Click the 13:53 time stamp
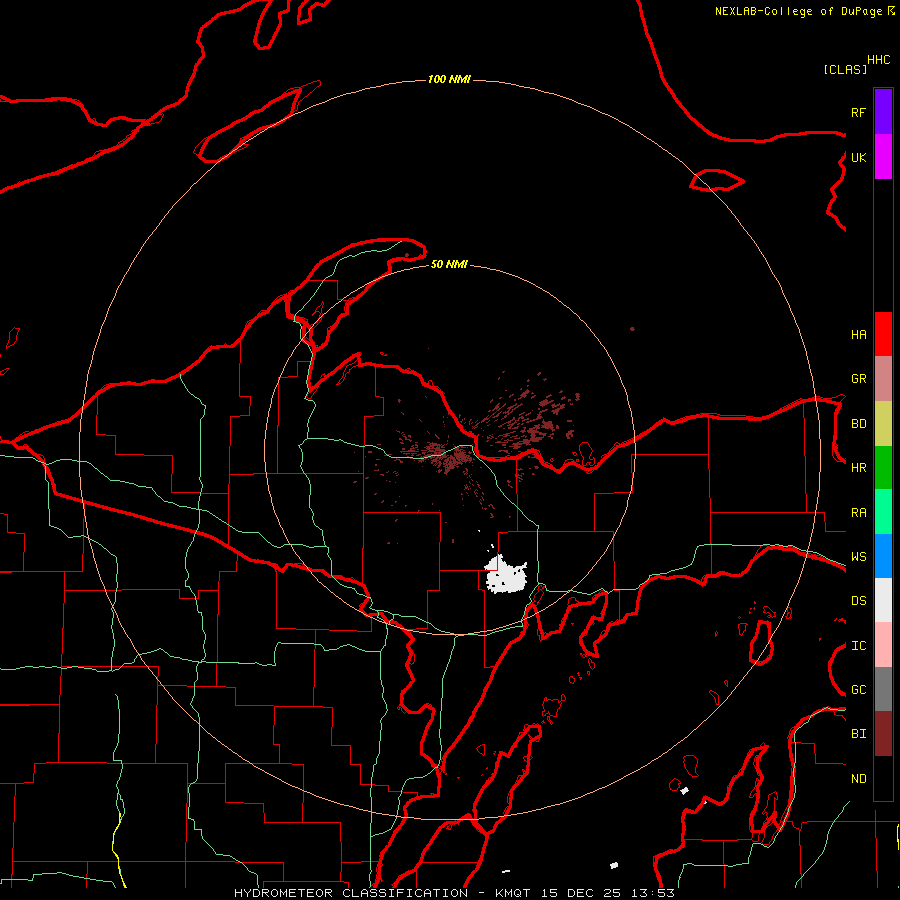The width and height of the screenshot is (900, 900). click(x=652, y=893)
